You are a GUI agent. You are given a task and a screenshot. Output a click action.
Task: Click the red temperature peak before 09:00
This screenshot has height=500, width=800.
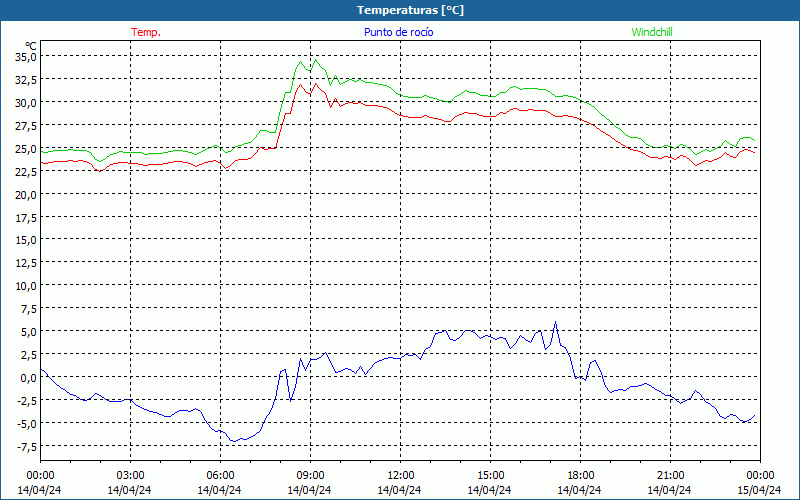click(x=300, y=85)
